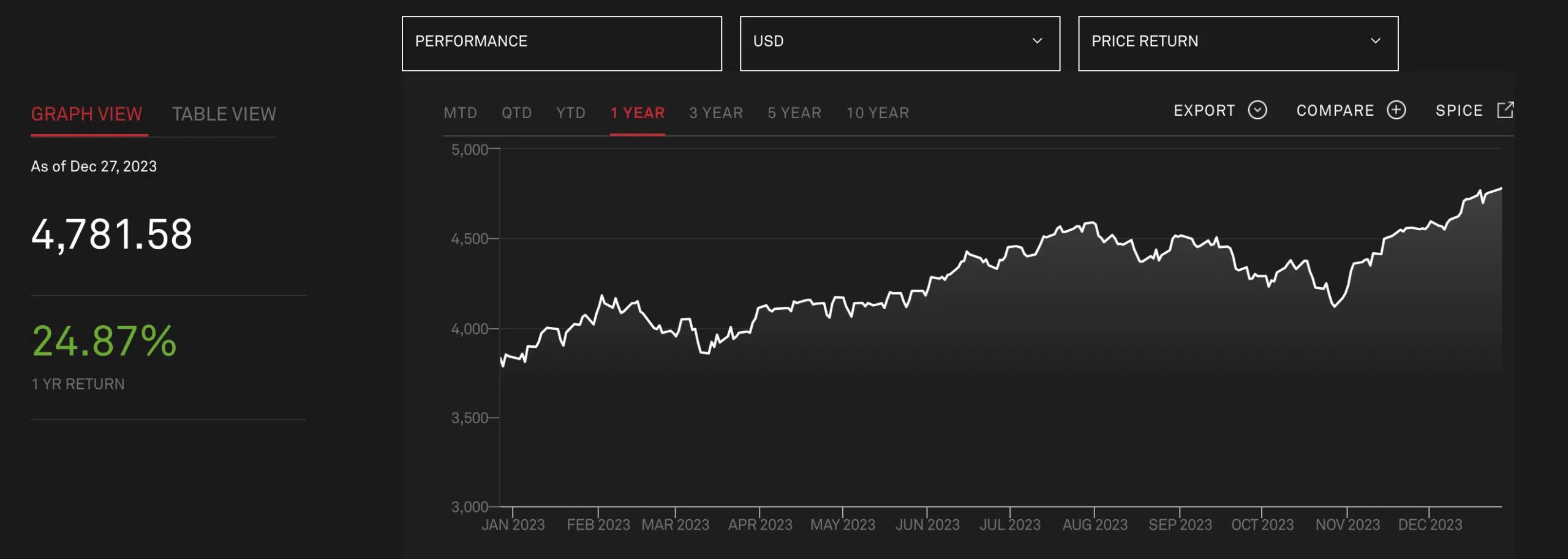Show the 3 Year performance
Screen dimensions: 1568x559
click(x=715, y=113)
